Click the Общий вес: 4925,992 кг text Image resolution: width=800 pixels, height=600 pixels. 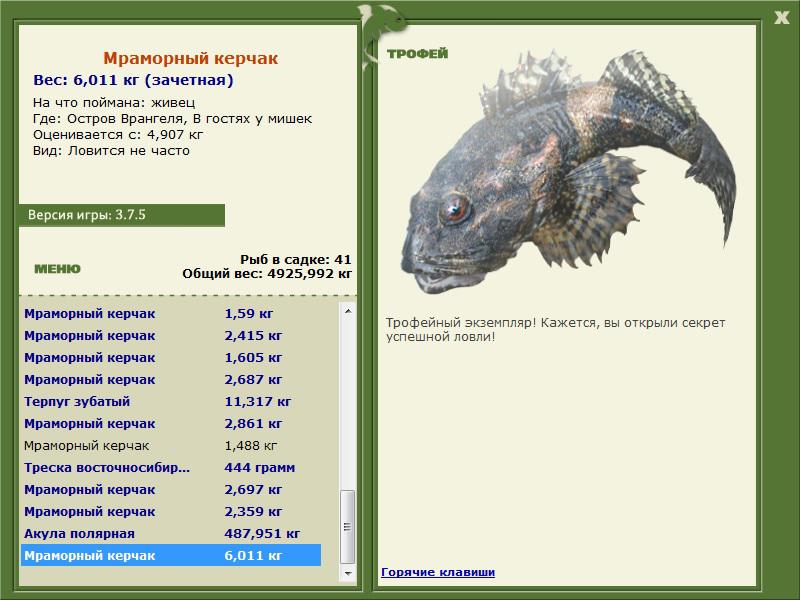point(267,273)
